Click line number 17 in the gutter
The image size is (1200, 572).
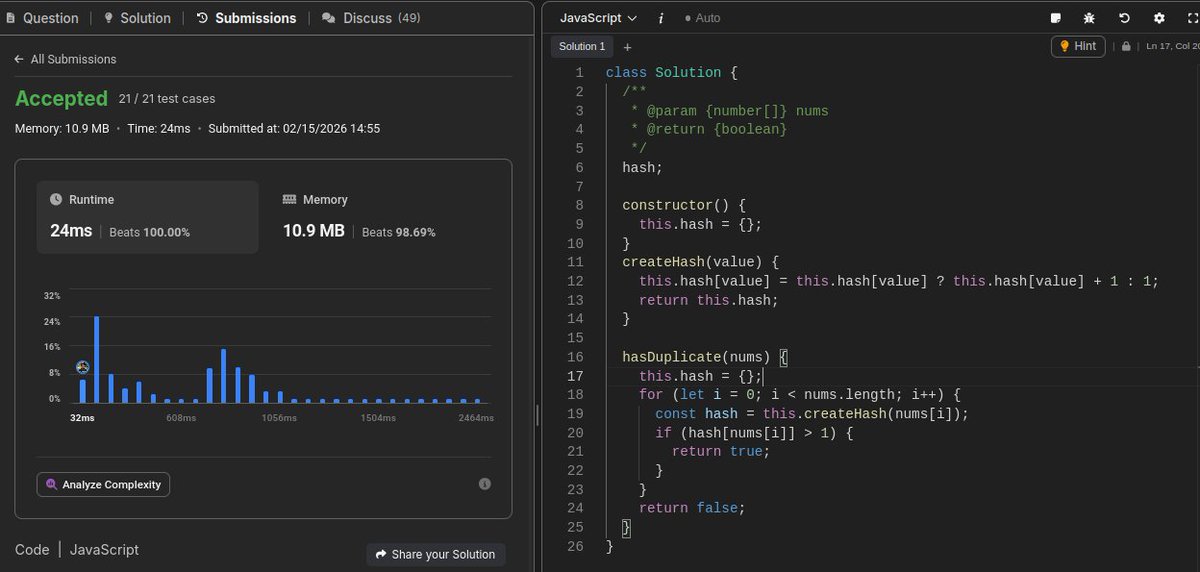574,376
